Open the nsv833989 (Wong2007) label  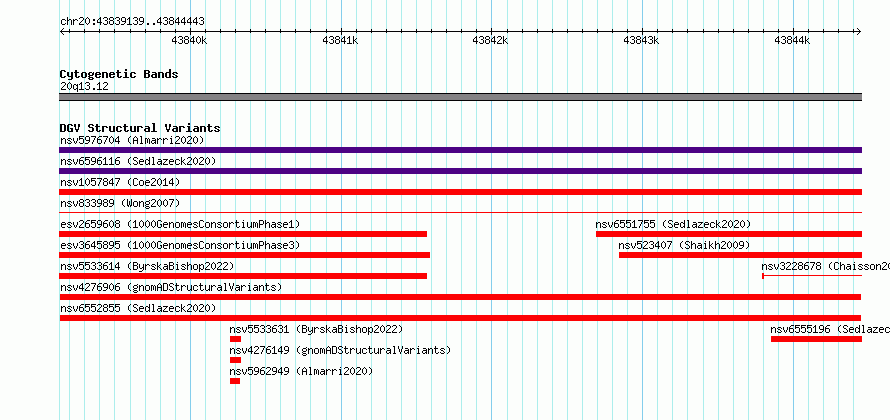pyautogui.click(x=120, y=203)
